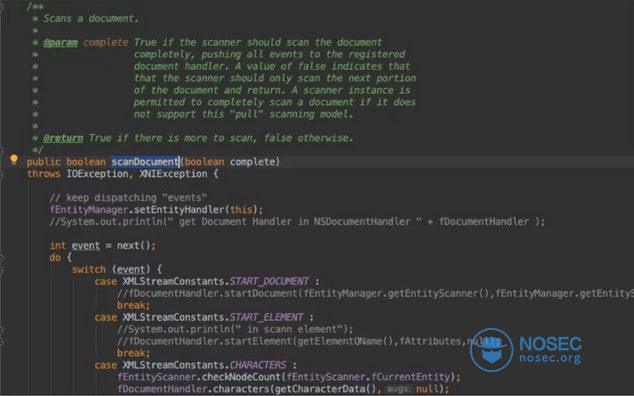This screenshot has height=396, width=634.
Task: Click fDocumentHandler before .characters
Action: 162,389
